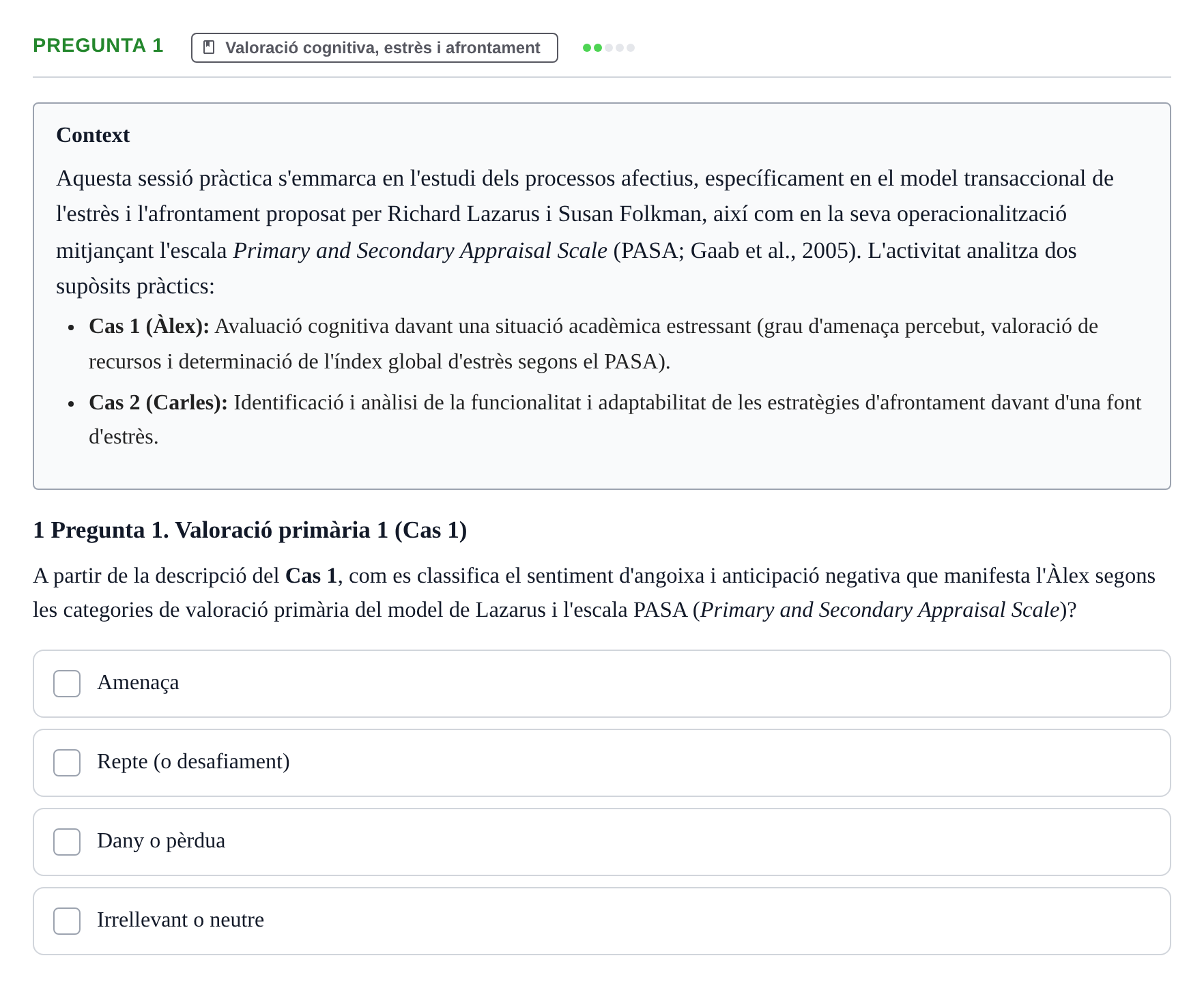The image size is (1204, 988).
Task: Click the bold Cas 1 (Àlex) bullet label
Action: coord(149,326)
